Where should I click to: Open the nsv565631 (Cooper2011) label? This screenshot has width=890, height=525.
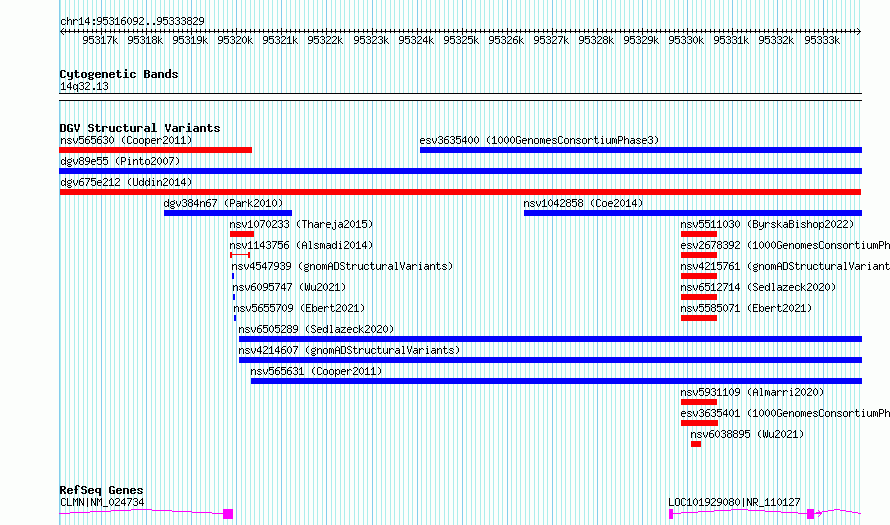(x=316, y=371)
